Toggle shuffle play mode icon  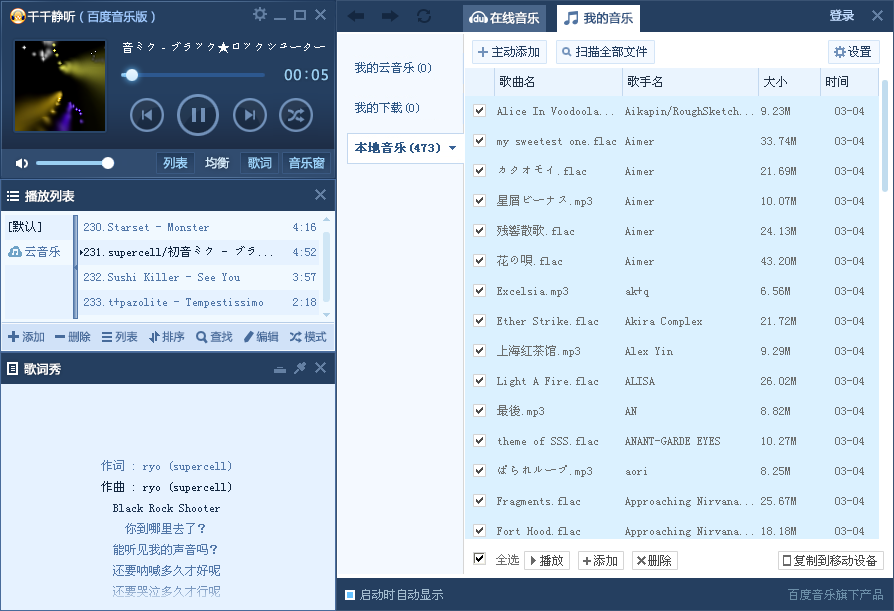295,115
